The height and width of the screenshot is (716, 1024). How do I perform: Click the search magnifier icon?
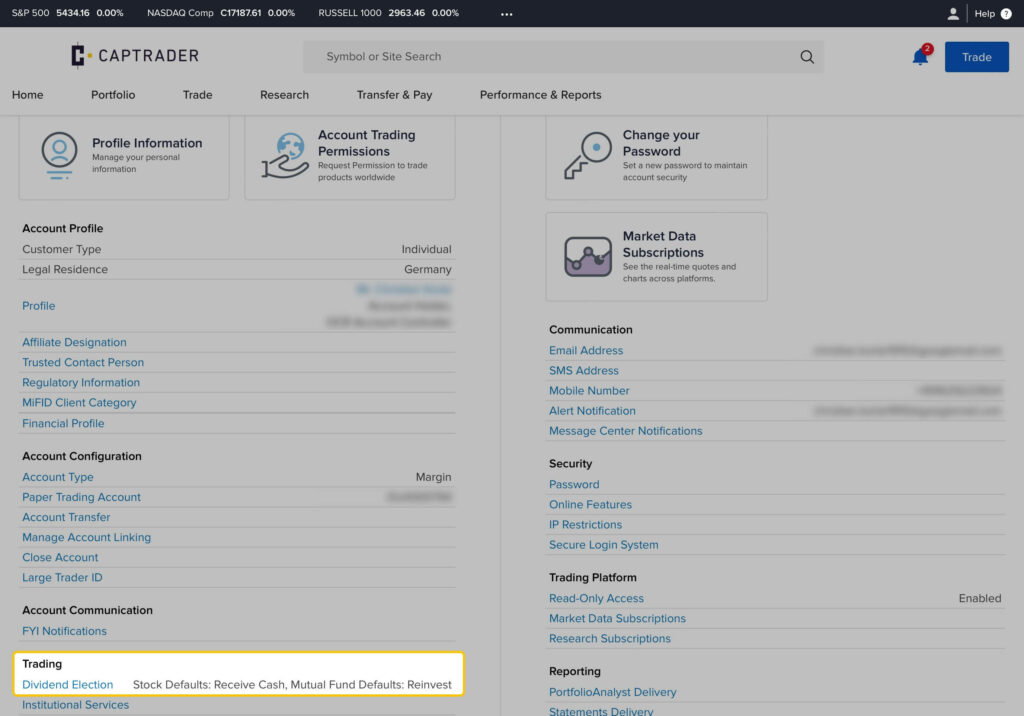click(x=807, y=57)
